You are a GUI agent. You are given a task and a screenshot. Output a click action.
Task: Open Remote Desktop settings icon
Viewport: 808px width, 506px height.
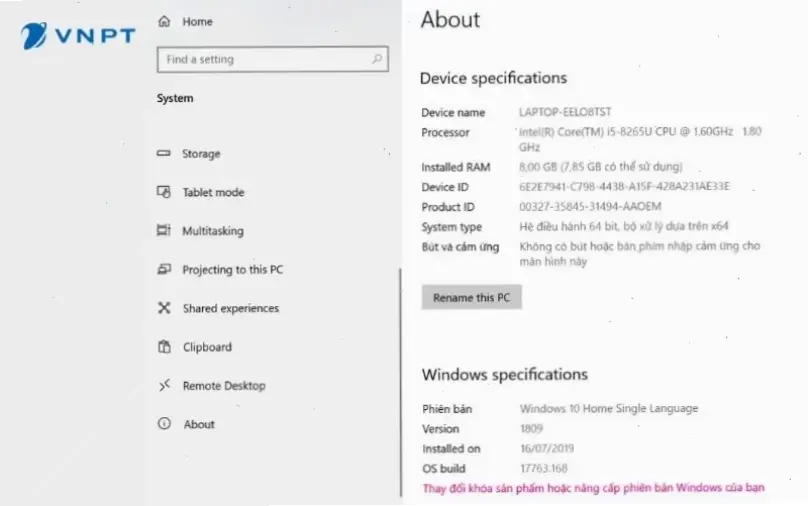pyautogui.click(x=164, y=386)
